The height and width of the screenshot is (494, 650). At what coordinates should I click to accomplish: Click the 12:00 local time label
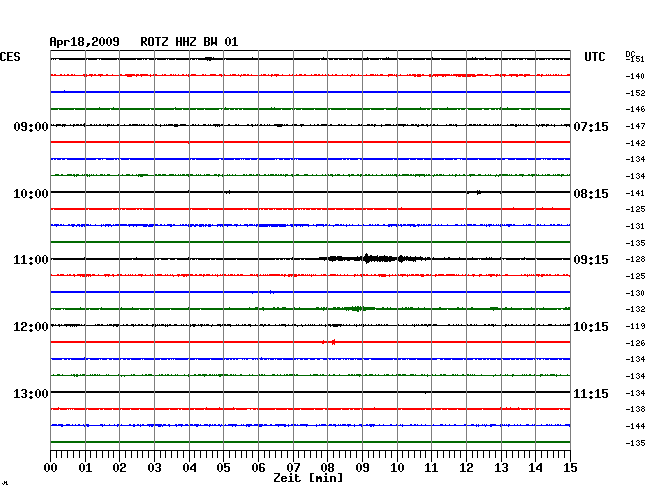31,327
